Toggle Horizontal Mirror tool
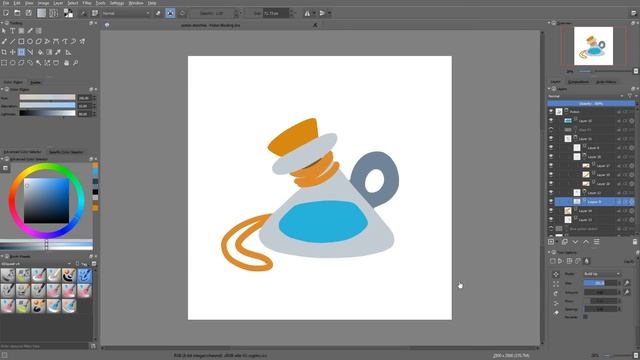 coord(307,13)
